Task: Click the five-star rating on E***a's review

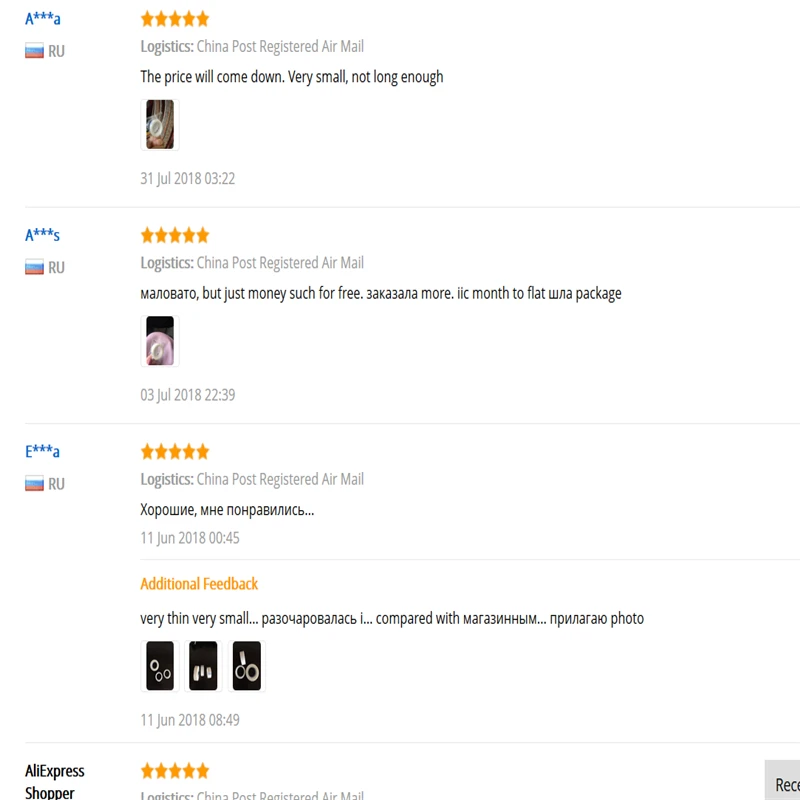Action: [175, 452]
